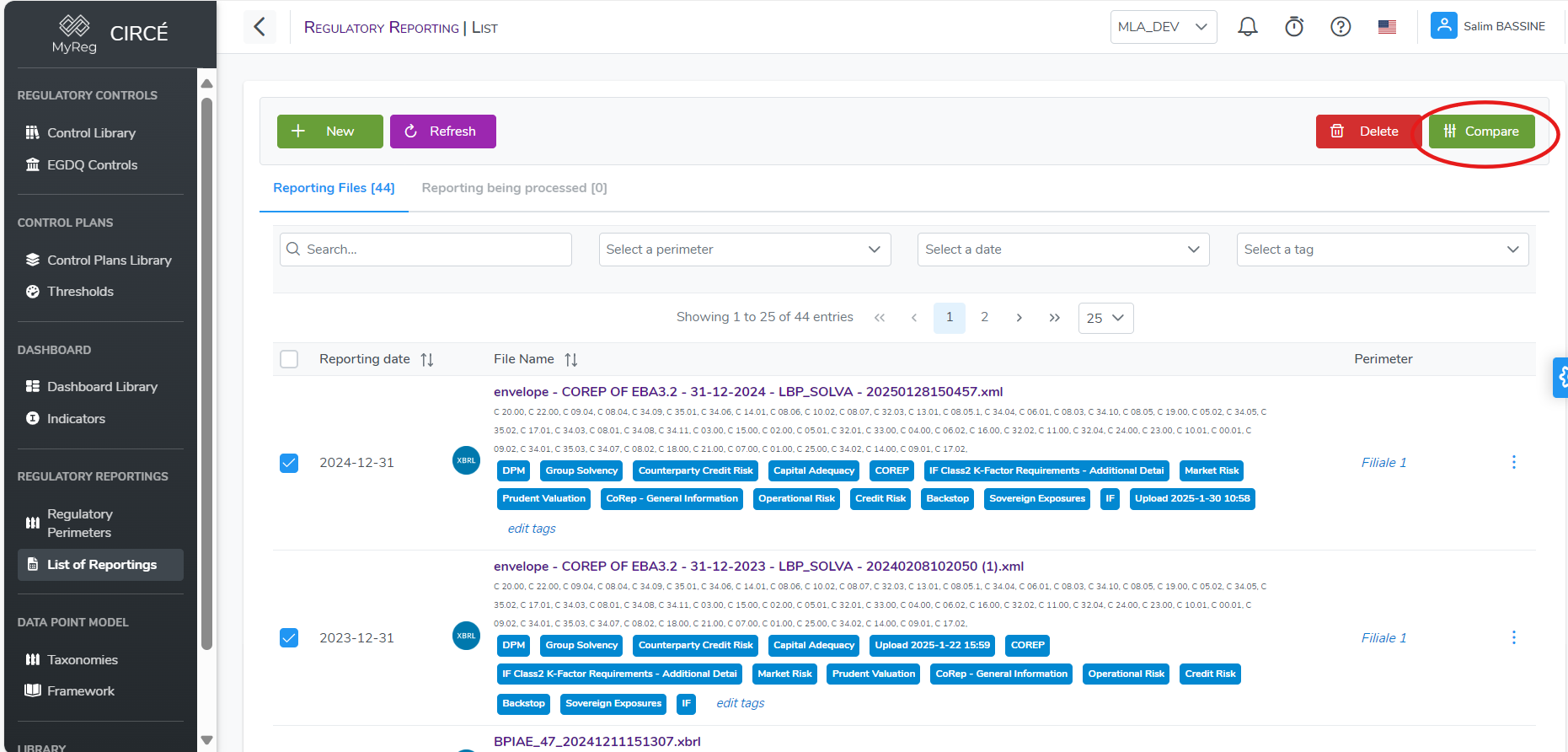The height and width of the screenshot is (752, 1568).
Task: Open the help question mark icon
Action: [x=1341, y=27]
